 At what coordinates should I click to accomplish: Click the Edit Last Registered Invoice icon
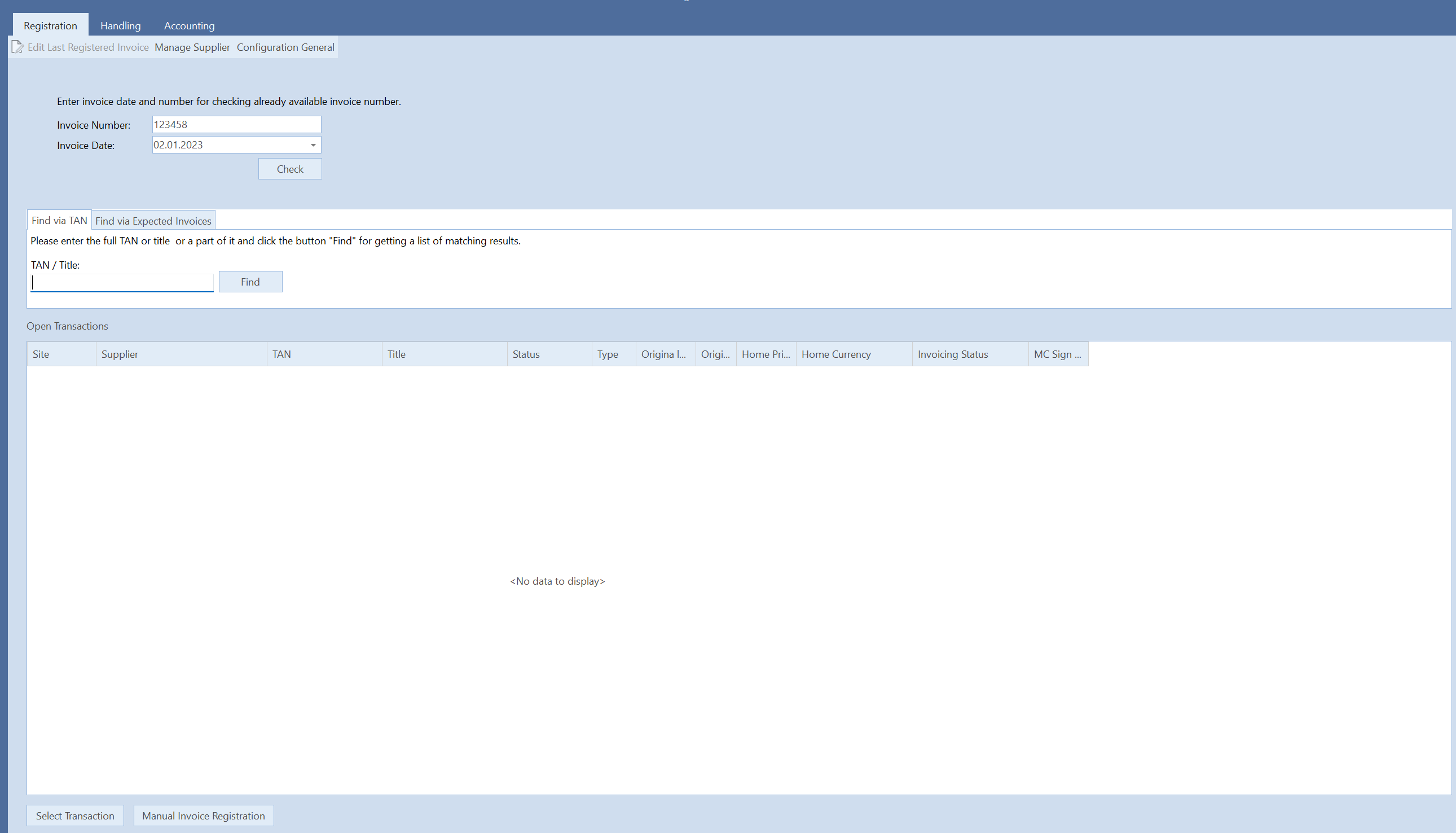(x=17, y=47)
